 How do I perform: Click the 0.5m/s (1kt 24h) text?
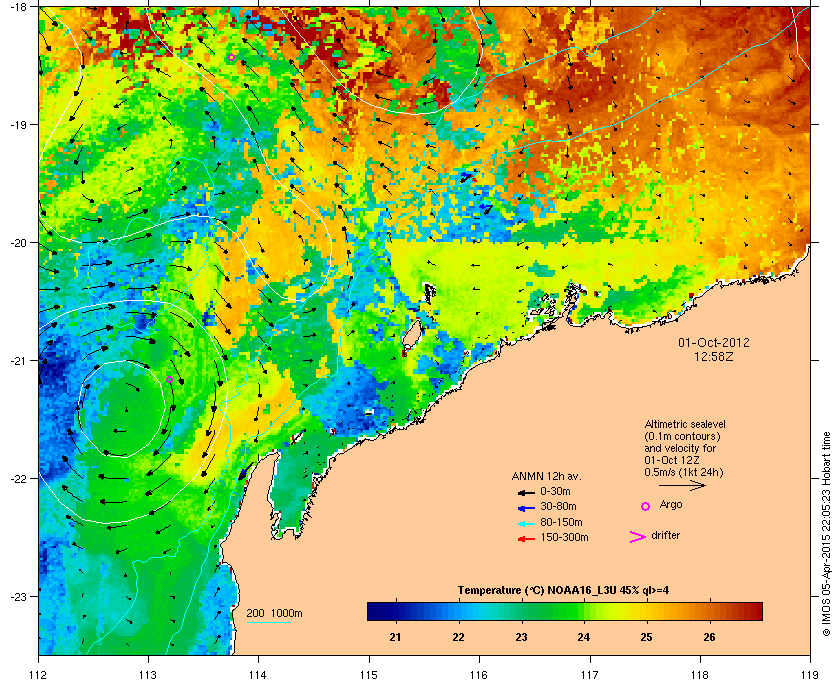click(x=684, y=473)
